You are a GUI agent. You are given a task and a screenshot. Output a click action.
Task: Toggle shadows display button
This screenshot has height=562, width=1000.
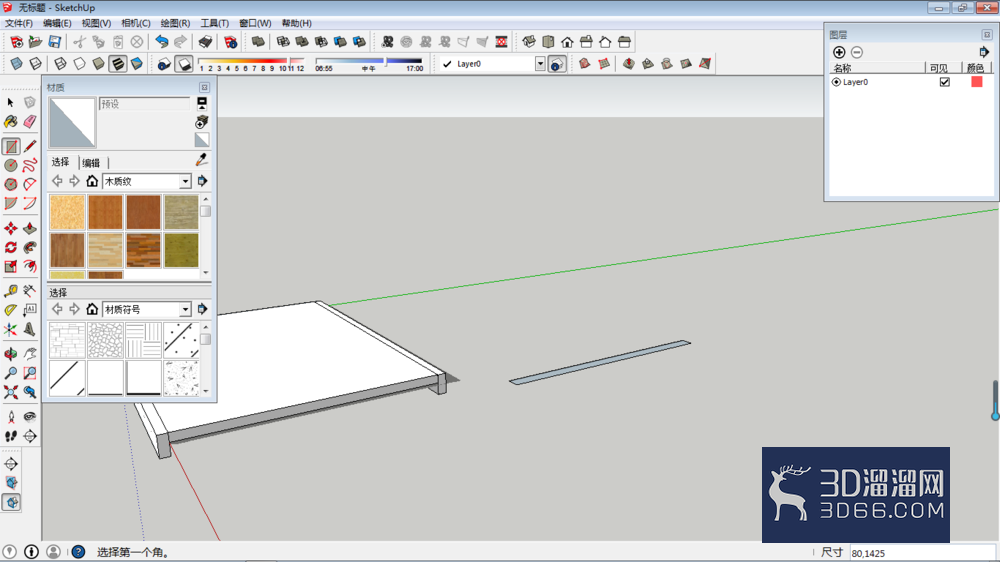[184, 64]
